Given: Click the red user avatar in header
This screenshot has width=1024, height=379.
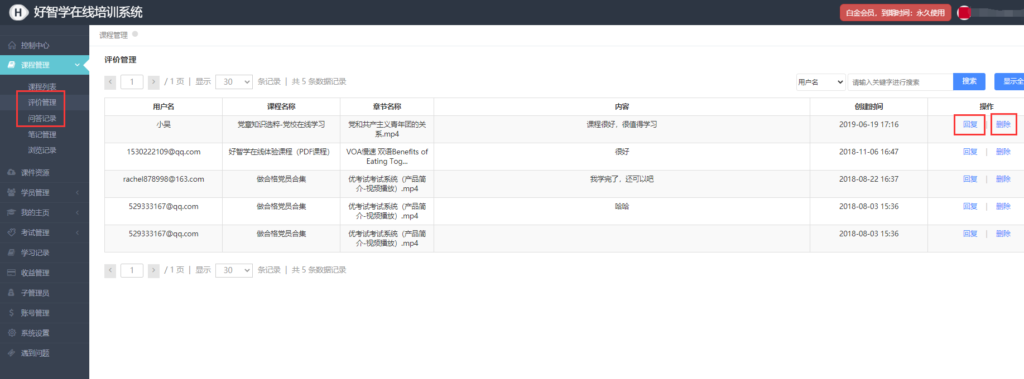Looking at the screenshot, I should pos(965,12).
